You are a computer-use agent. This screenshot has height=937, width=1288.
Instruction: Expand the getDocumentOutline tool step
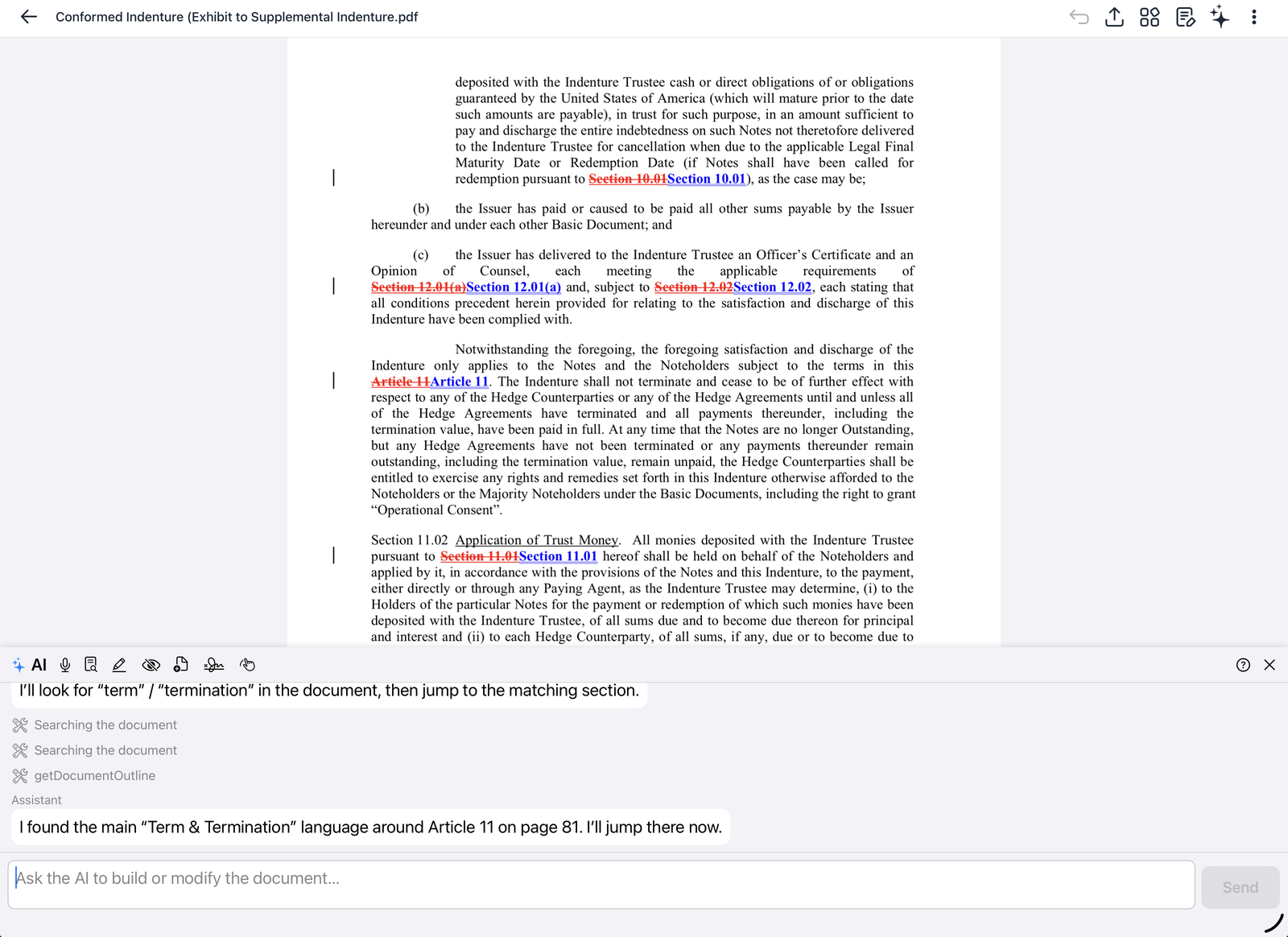tap(84, 776)
